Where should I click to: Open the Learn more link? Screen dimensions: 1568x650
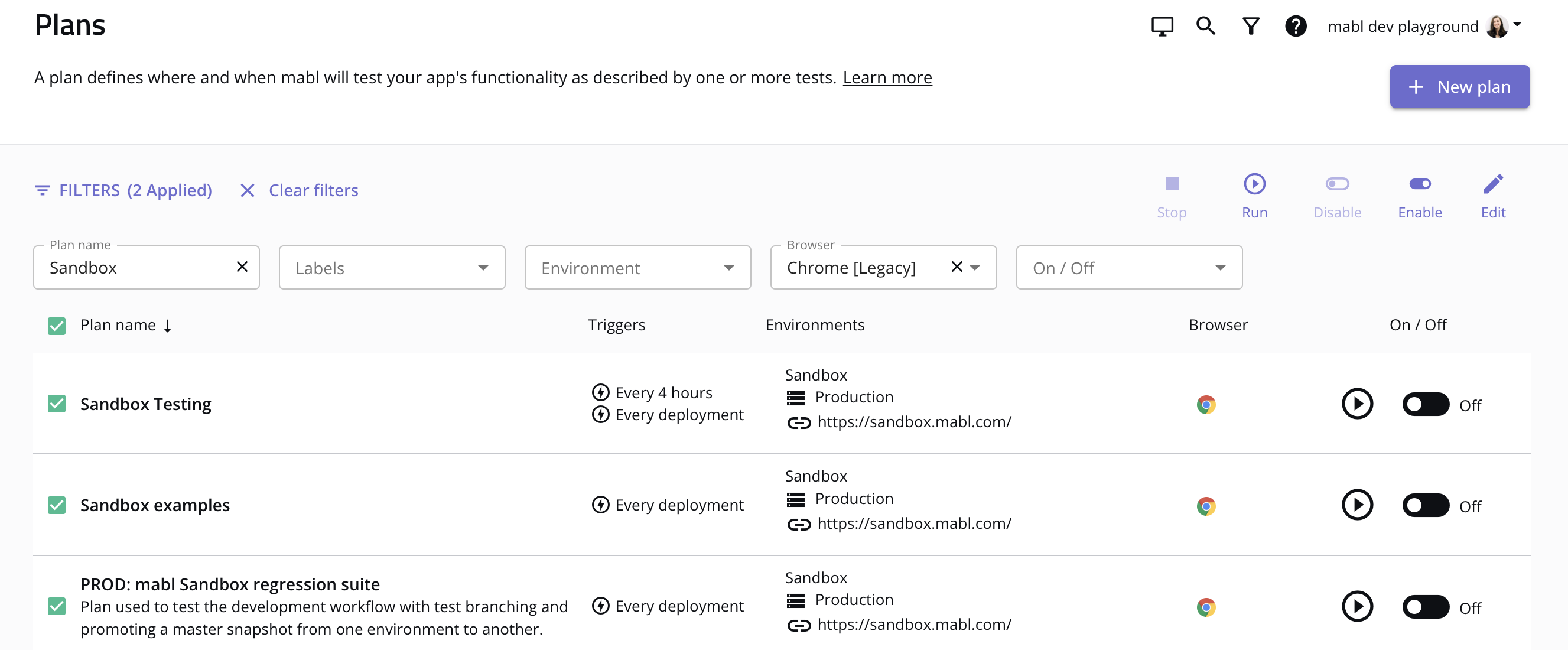[x=887, y=77]
